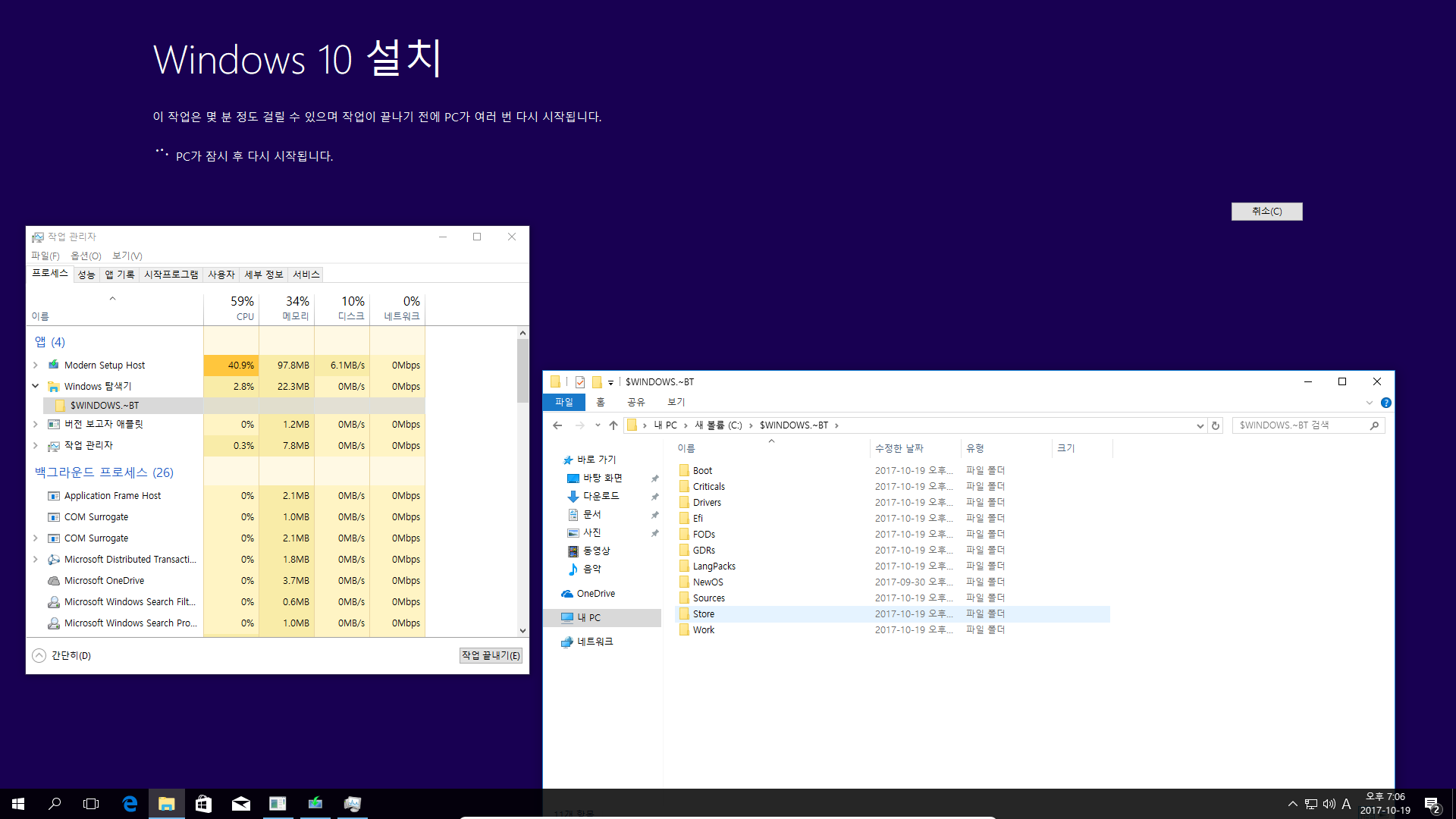This screenshot has height=819, width=1456.
Task: Open the LangPacks folder in $WINDOWS.~BT
Action: 713,565
